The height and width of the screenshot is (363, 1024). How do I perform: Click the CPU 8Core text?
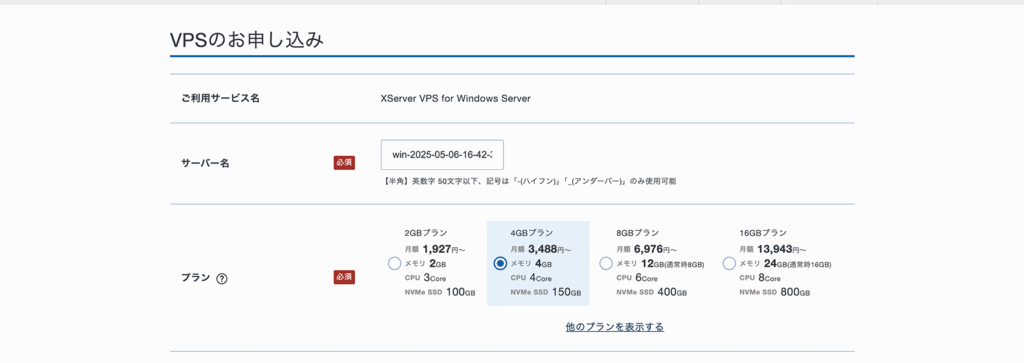tap(760, 278)
